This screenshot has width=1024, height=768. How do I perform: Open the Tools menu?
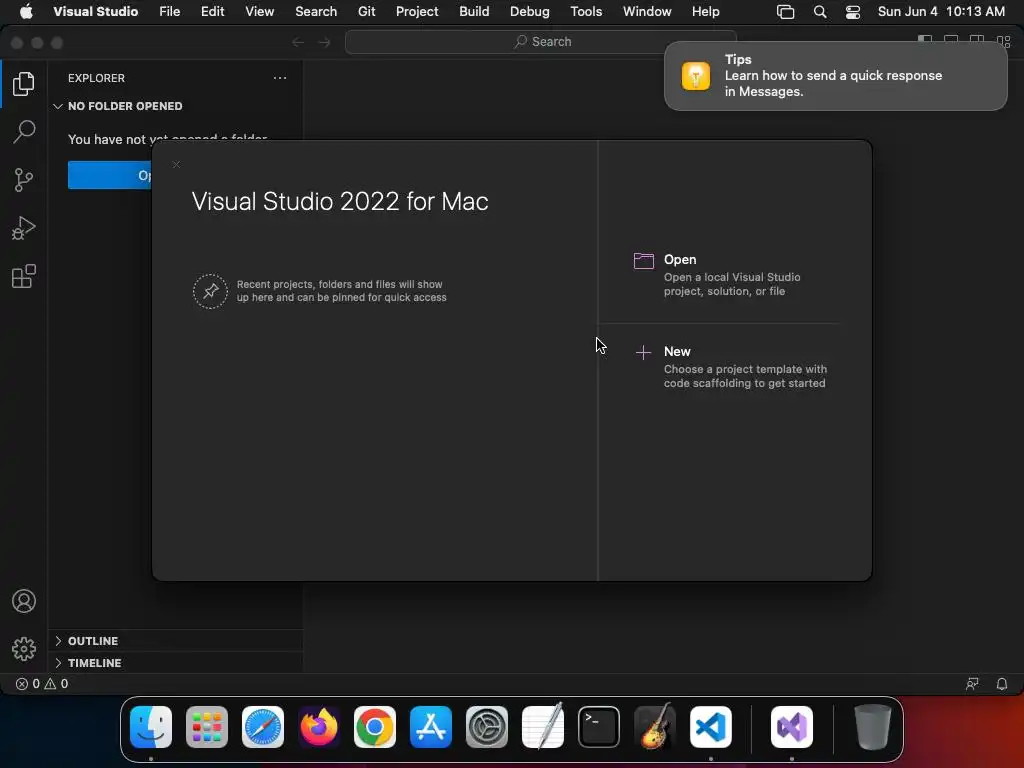(x=586, y=11)
